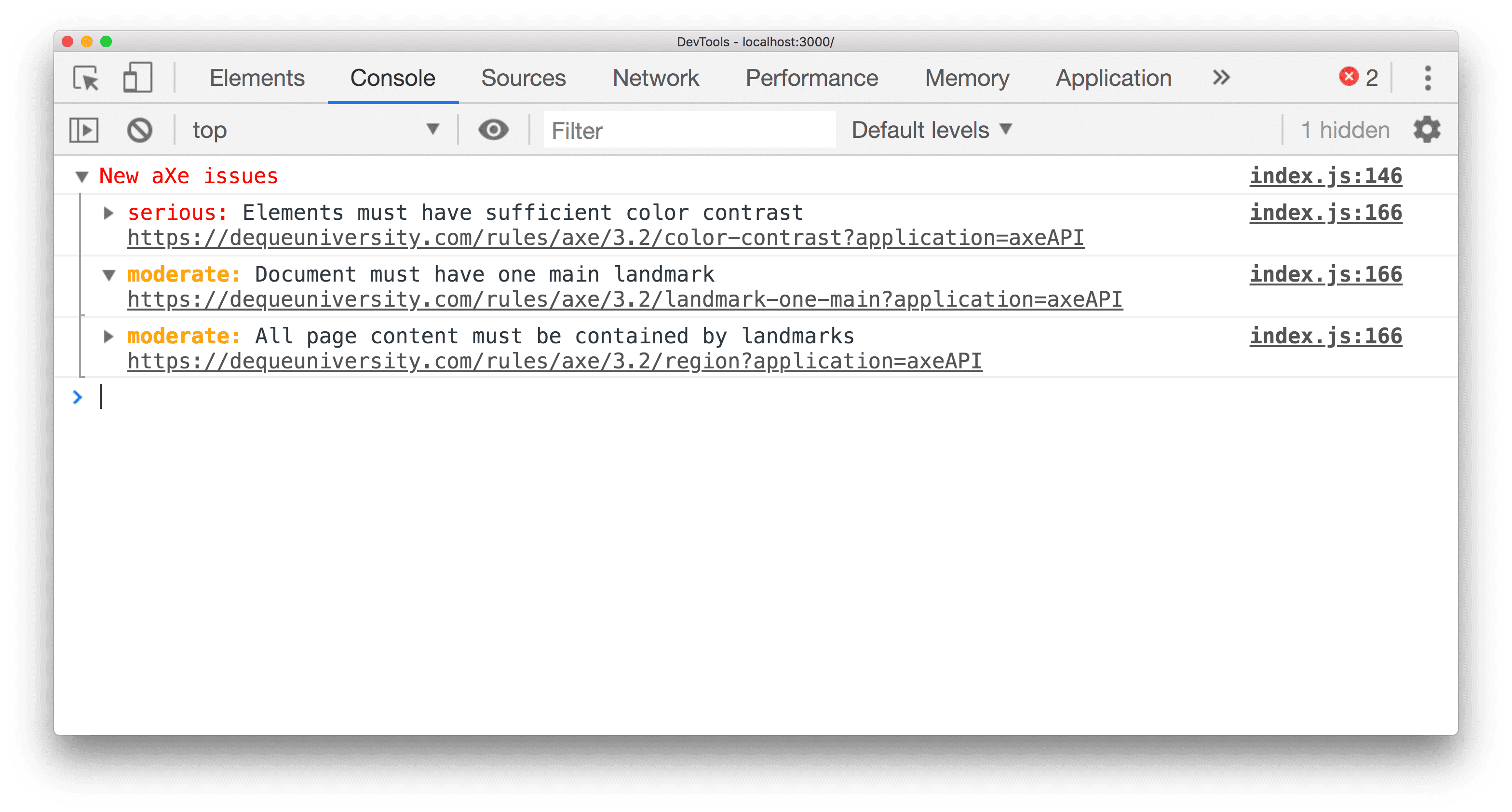Open the Default levels filter dropdown

point(930,129)
